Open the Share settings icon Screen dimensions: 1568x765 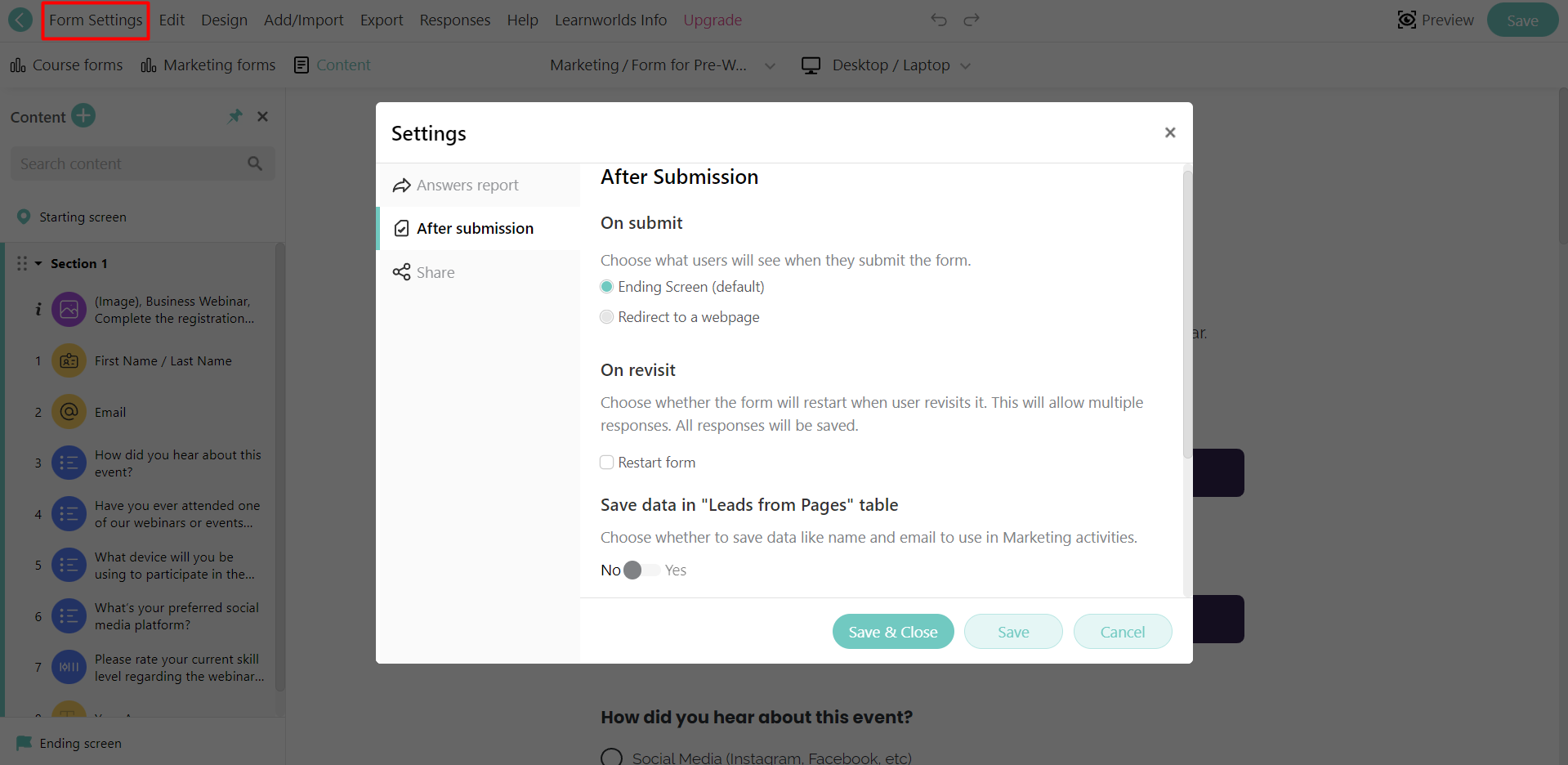[x=401, y=272]
